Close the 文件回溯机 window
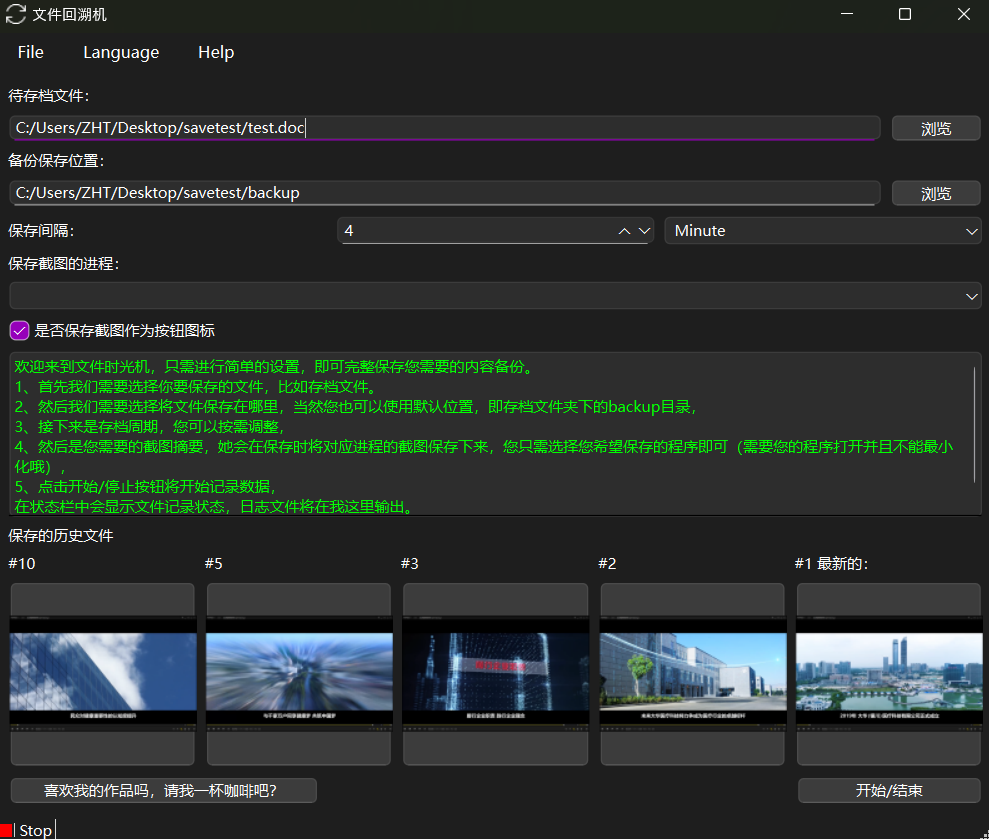This screenshot has height=839, width=989. 963,14
